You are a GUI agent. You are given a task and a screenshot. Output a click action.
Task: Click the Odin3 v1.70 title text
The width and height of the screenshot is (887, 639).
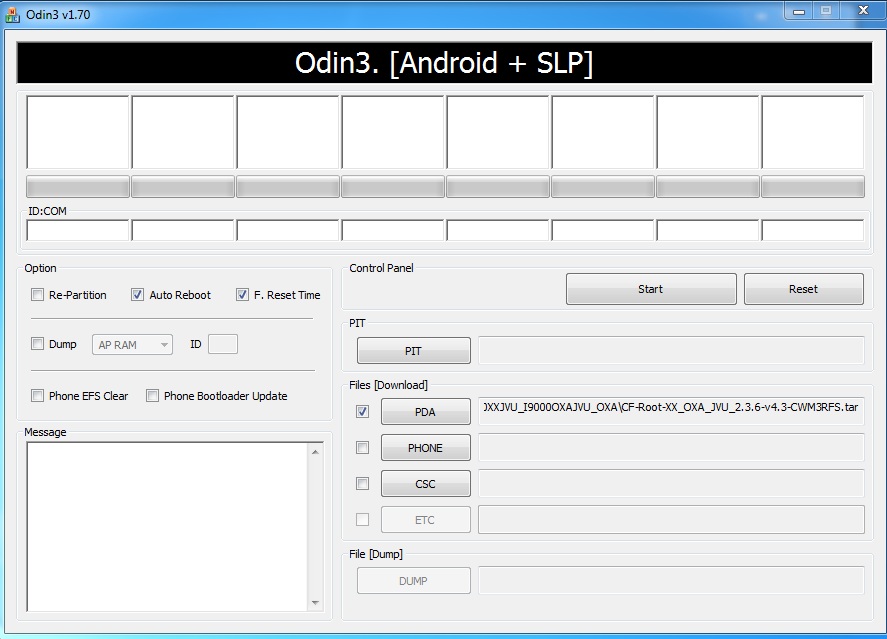coord(58,15)
